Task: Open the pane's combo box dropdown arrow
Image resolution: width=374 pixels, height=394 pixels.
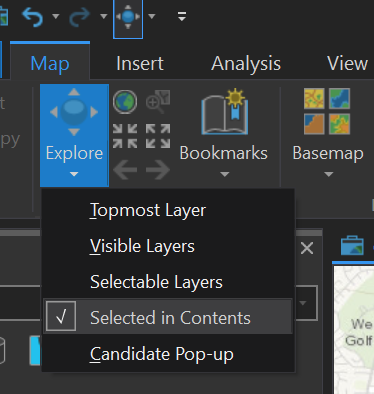Action: [303, 303]
